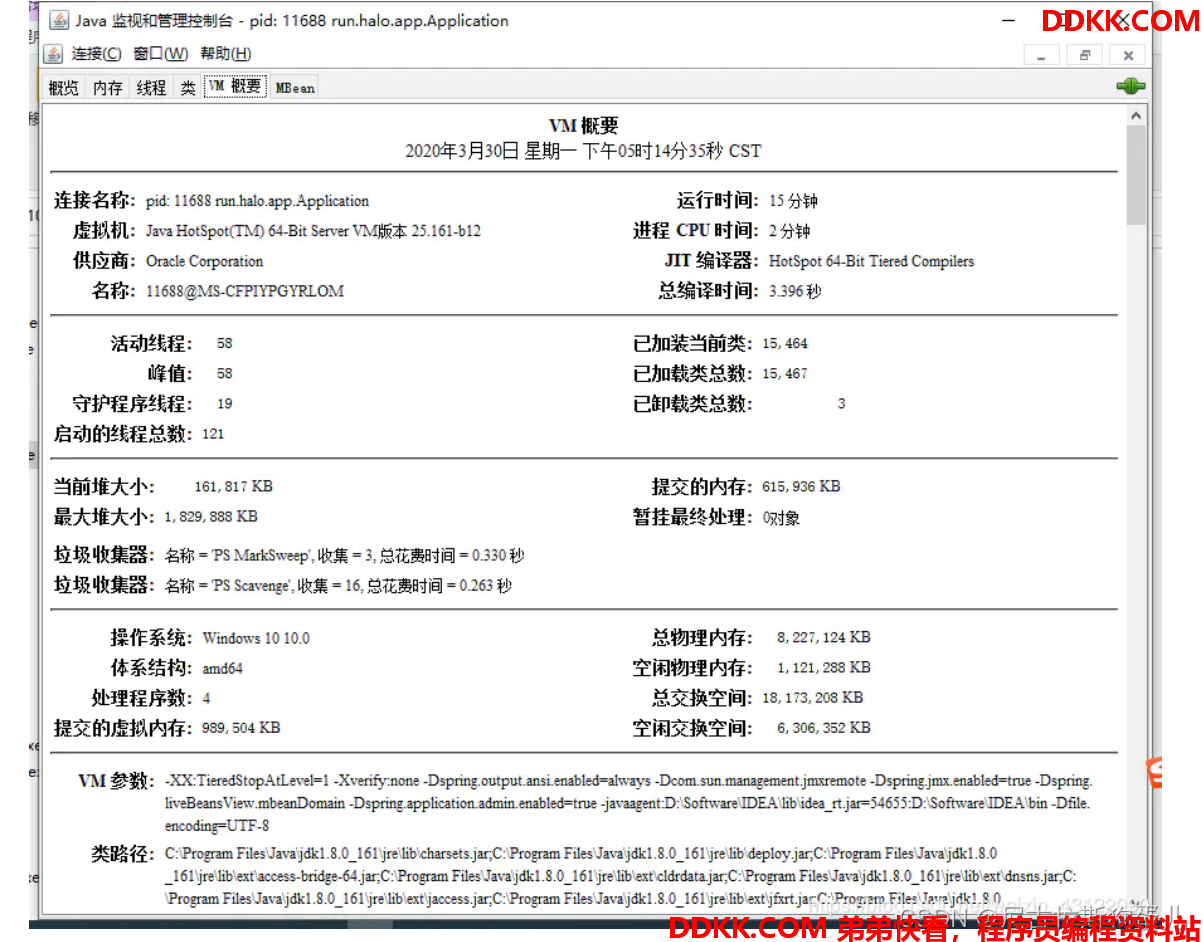
Task: Click the VM 参数 label
Action: [x=117, y=781]
